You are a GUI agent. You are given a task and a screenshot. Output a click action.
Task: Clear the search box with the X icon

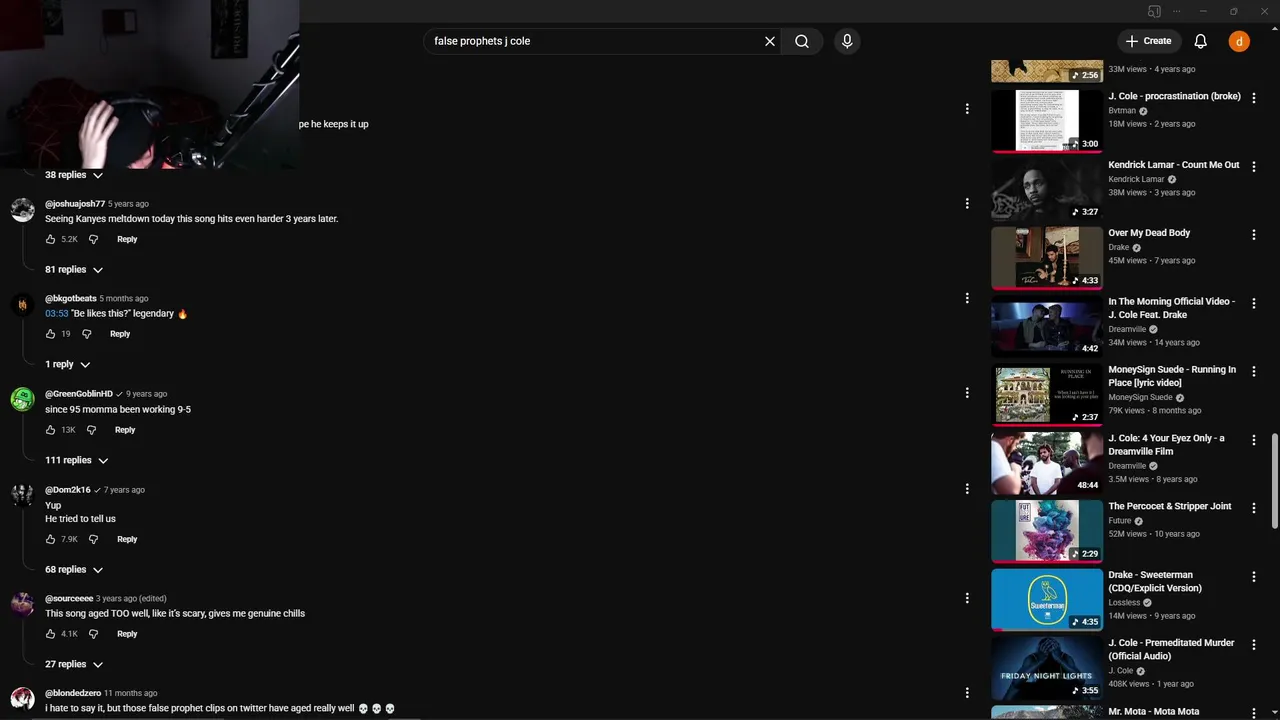pos(770,41)
